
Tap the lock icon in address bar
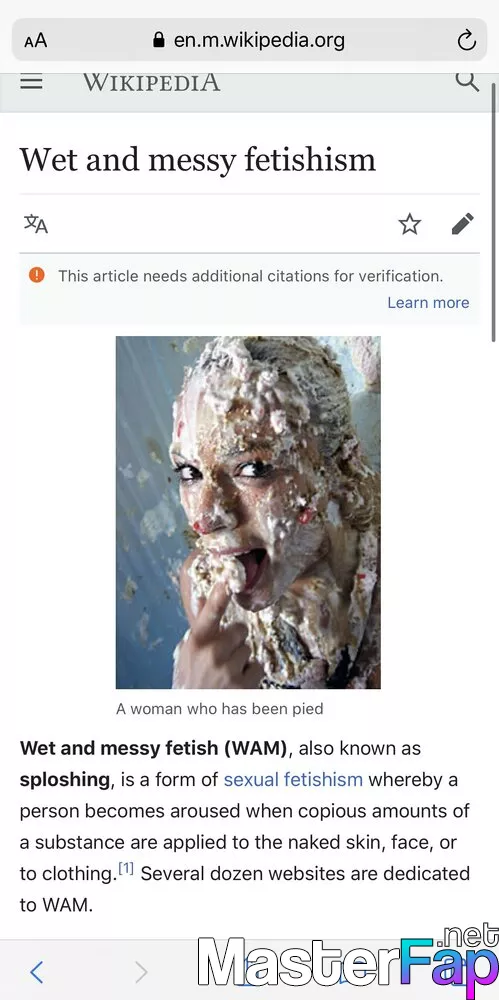click(159, 41)
